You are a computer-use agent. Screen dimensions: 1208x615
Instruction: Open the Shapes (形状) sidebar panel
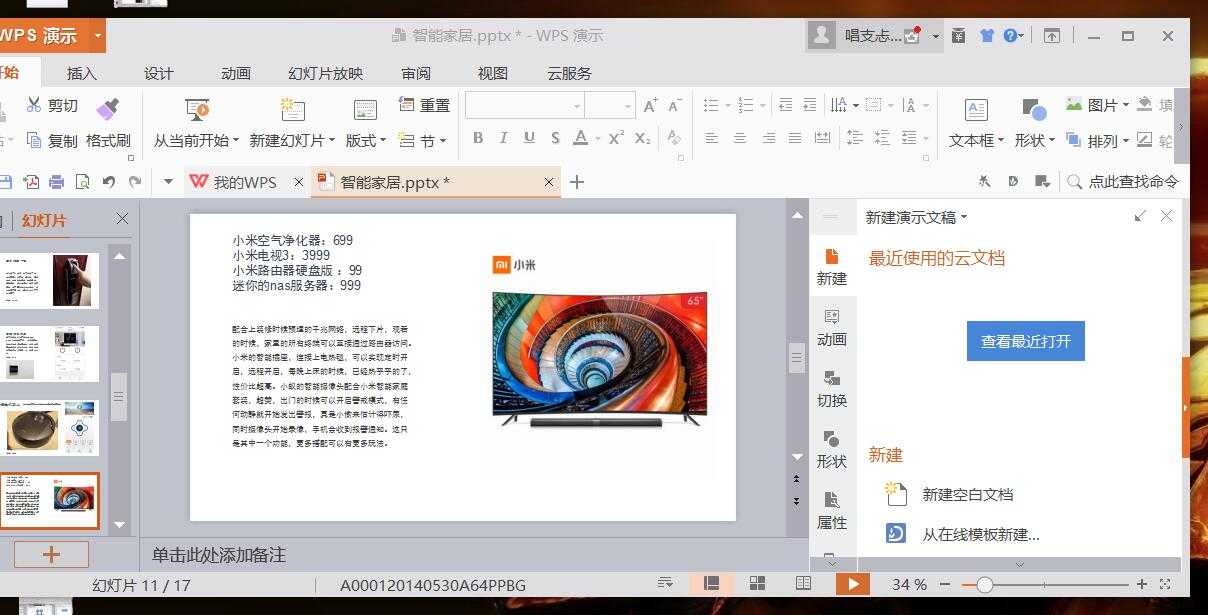(831, 450)
